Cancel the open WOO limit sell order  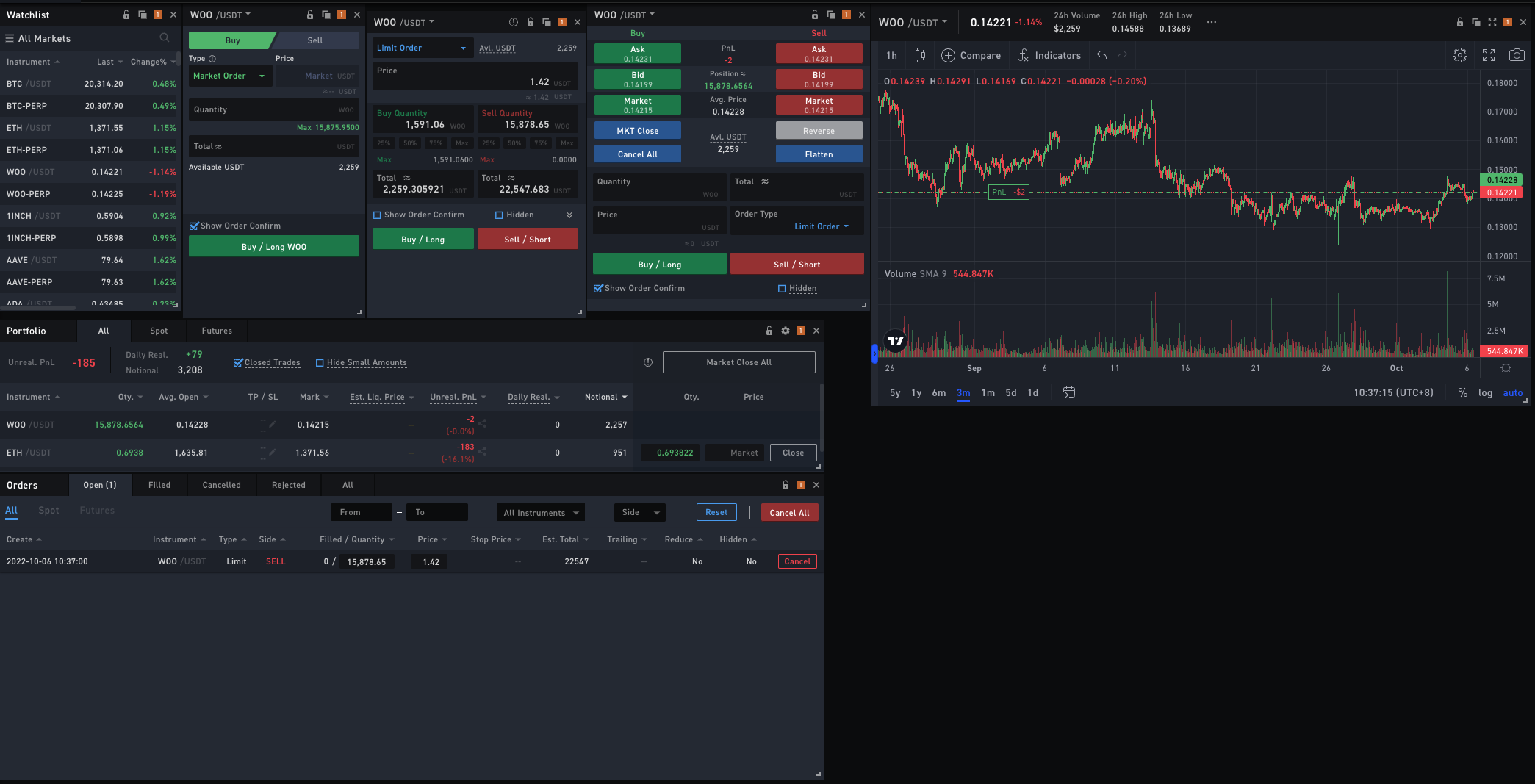(x=797, y=561)
